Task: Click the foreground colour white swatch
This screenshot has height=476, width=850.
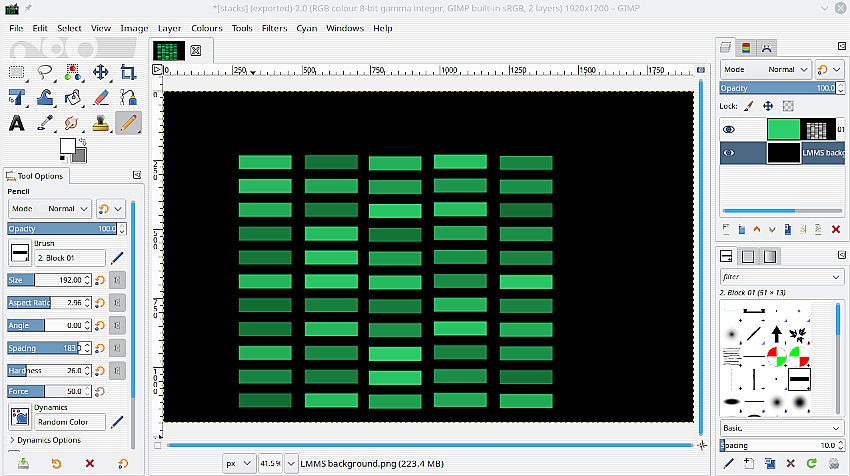Action: (67, 146)
